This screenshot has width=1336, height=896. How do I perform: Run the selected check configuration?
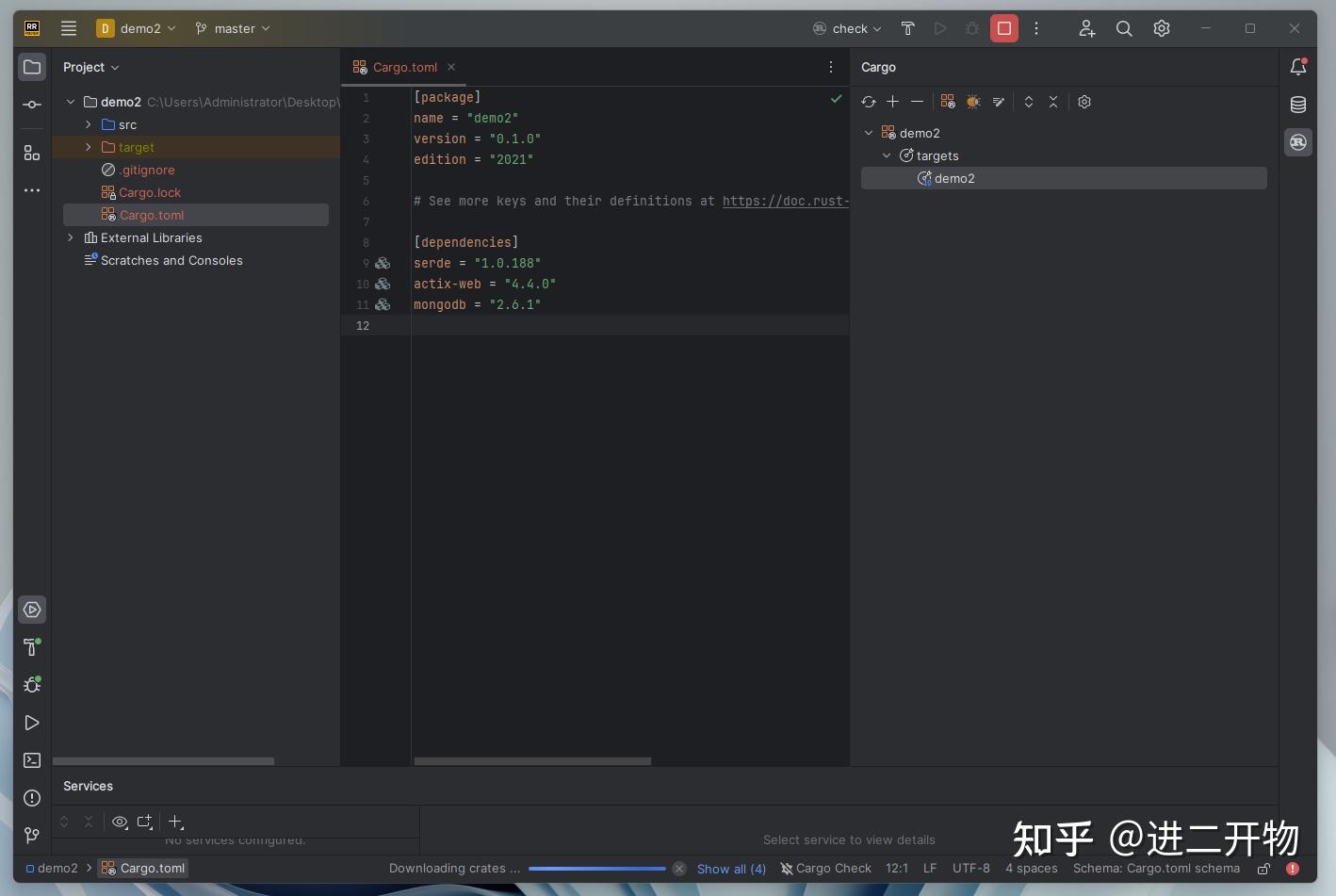click(x=939, y=28)
